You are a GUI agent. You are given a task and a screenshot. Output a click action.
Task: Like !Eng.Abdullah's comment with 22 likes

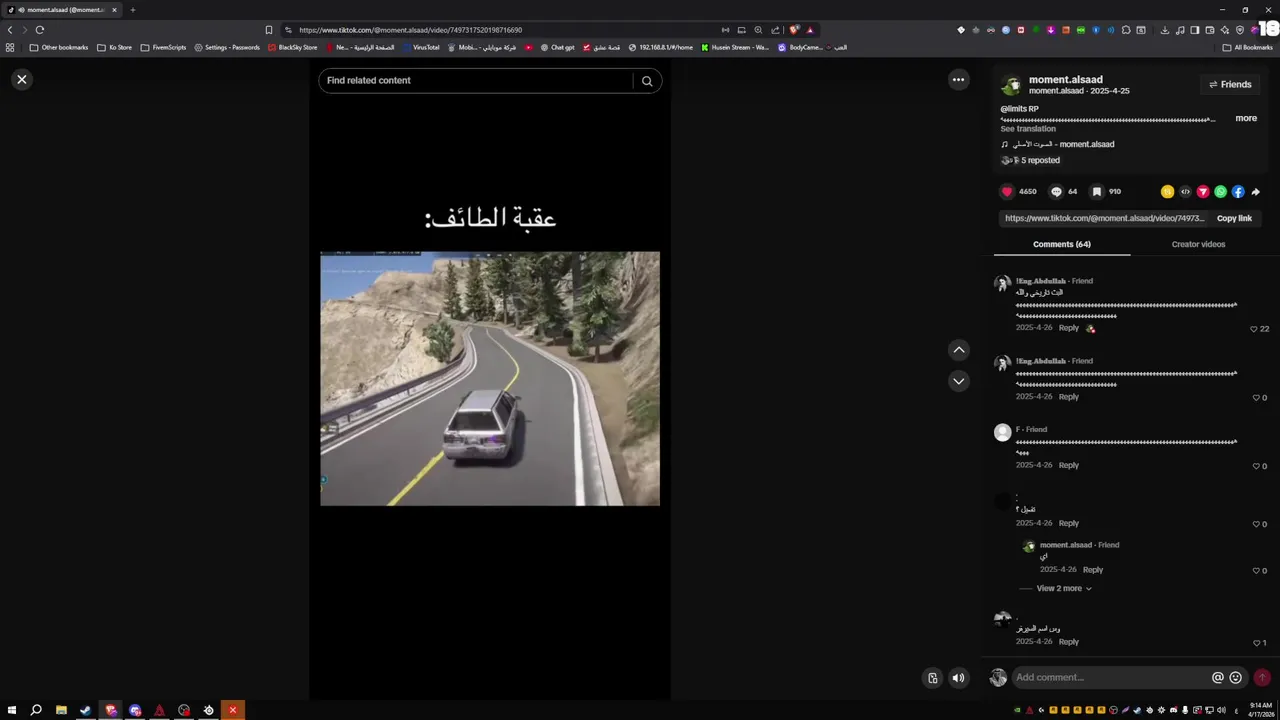coord(1254,329)
